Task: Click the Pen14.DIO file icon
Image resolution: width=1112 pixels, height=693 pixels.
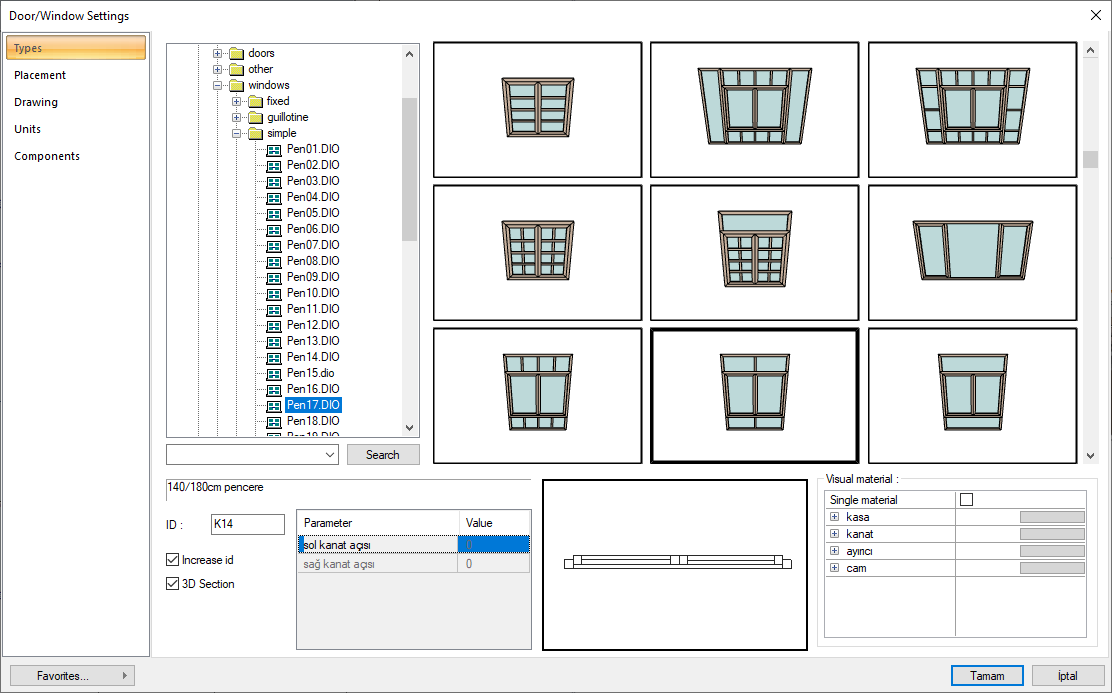Action: coord(274,357)
